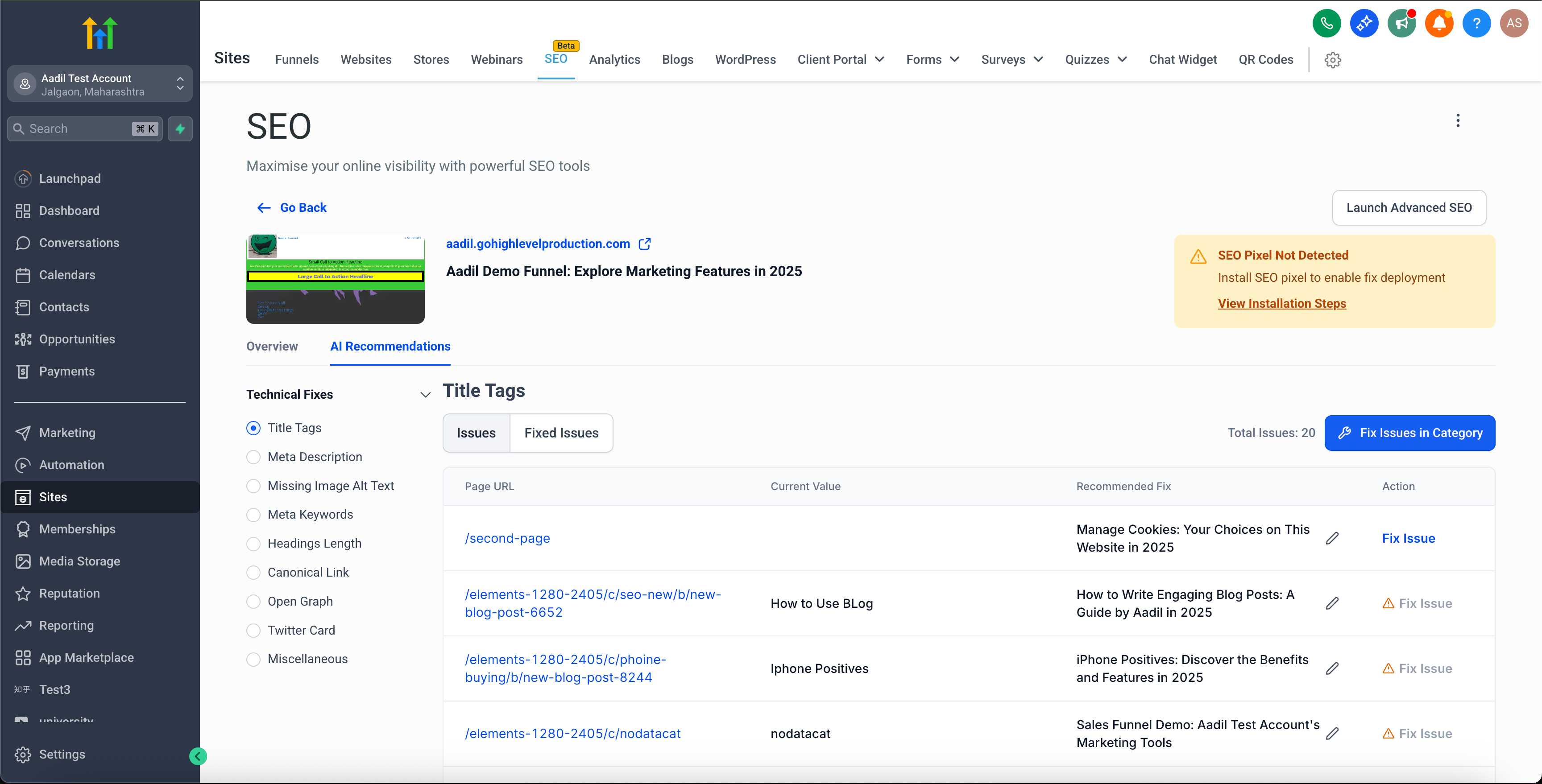Open the notifications bell icon
Image resolution: width=1542 pixels, height=784 pixels.
coord(1438,24)
